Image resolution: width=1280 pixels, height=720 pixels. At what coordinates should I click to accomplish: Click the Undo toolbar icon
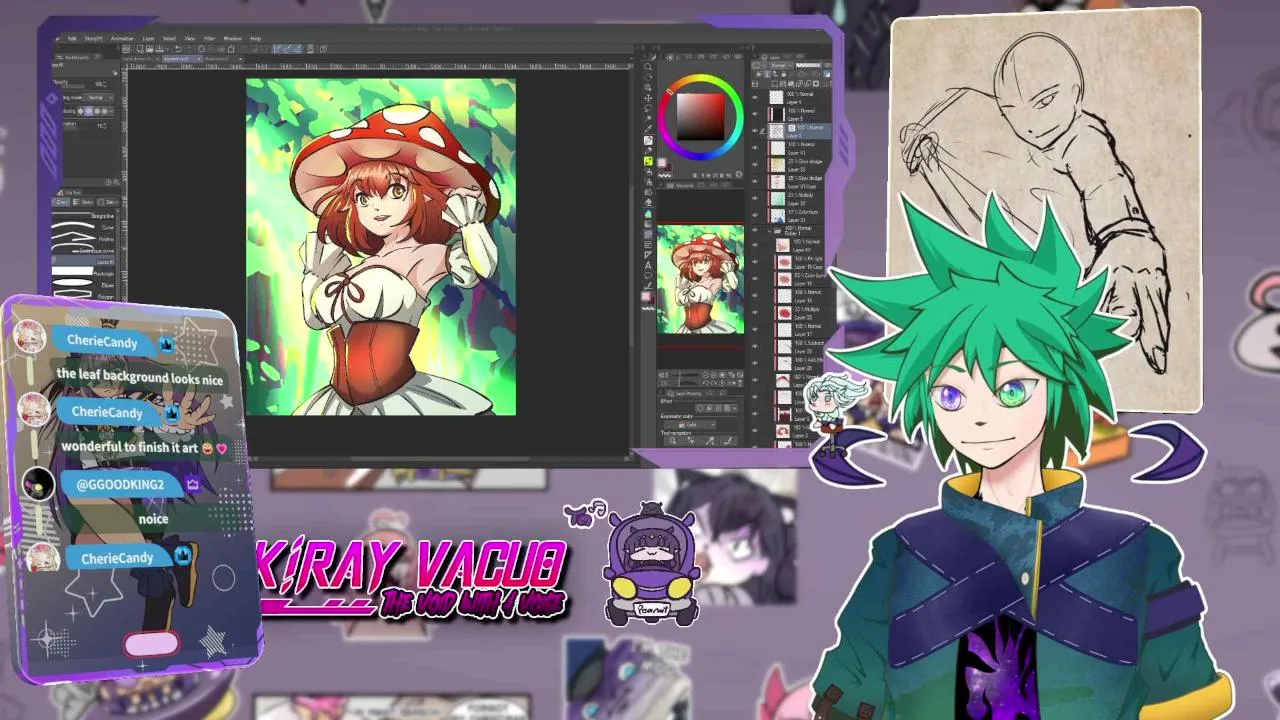click(179, 49)
